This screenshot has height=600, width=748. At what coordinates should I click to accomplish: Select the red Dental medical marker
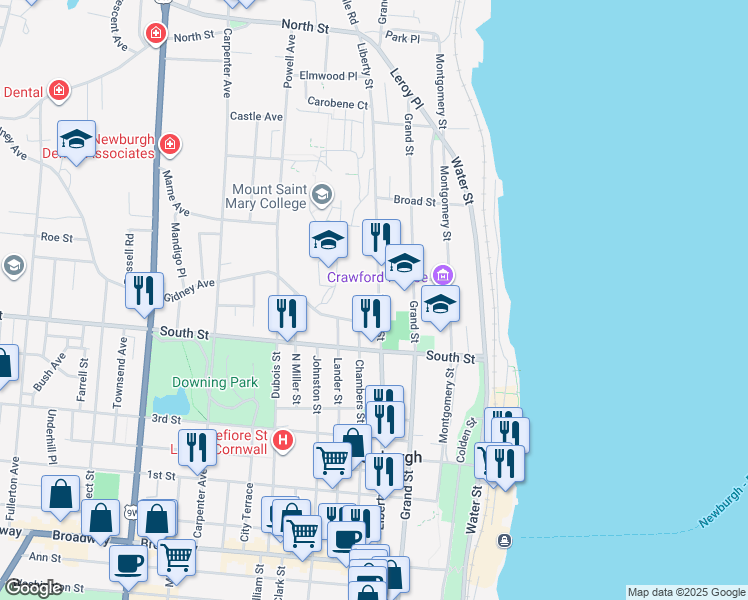pyautogui.click(x=59, y=91)
